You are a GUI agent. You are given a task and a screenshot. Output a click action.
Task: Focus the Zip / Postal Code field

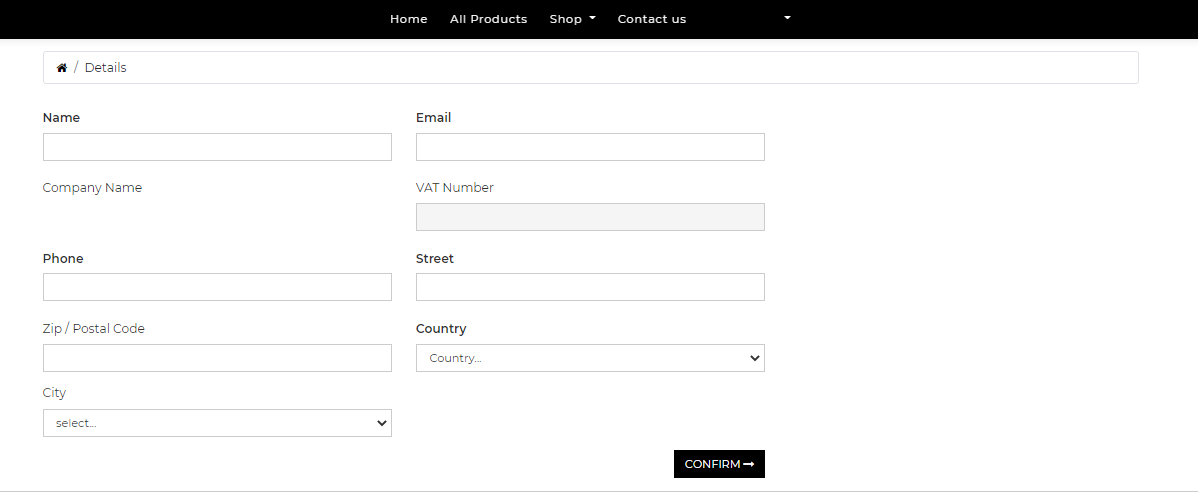[x=217, y=358]
